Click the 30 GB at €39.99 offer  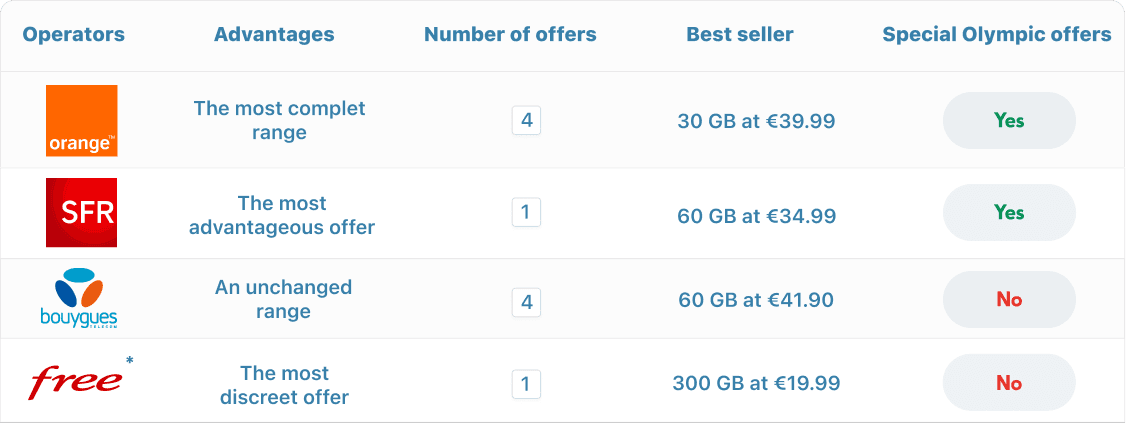[756, 122]
